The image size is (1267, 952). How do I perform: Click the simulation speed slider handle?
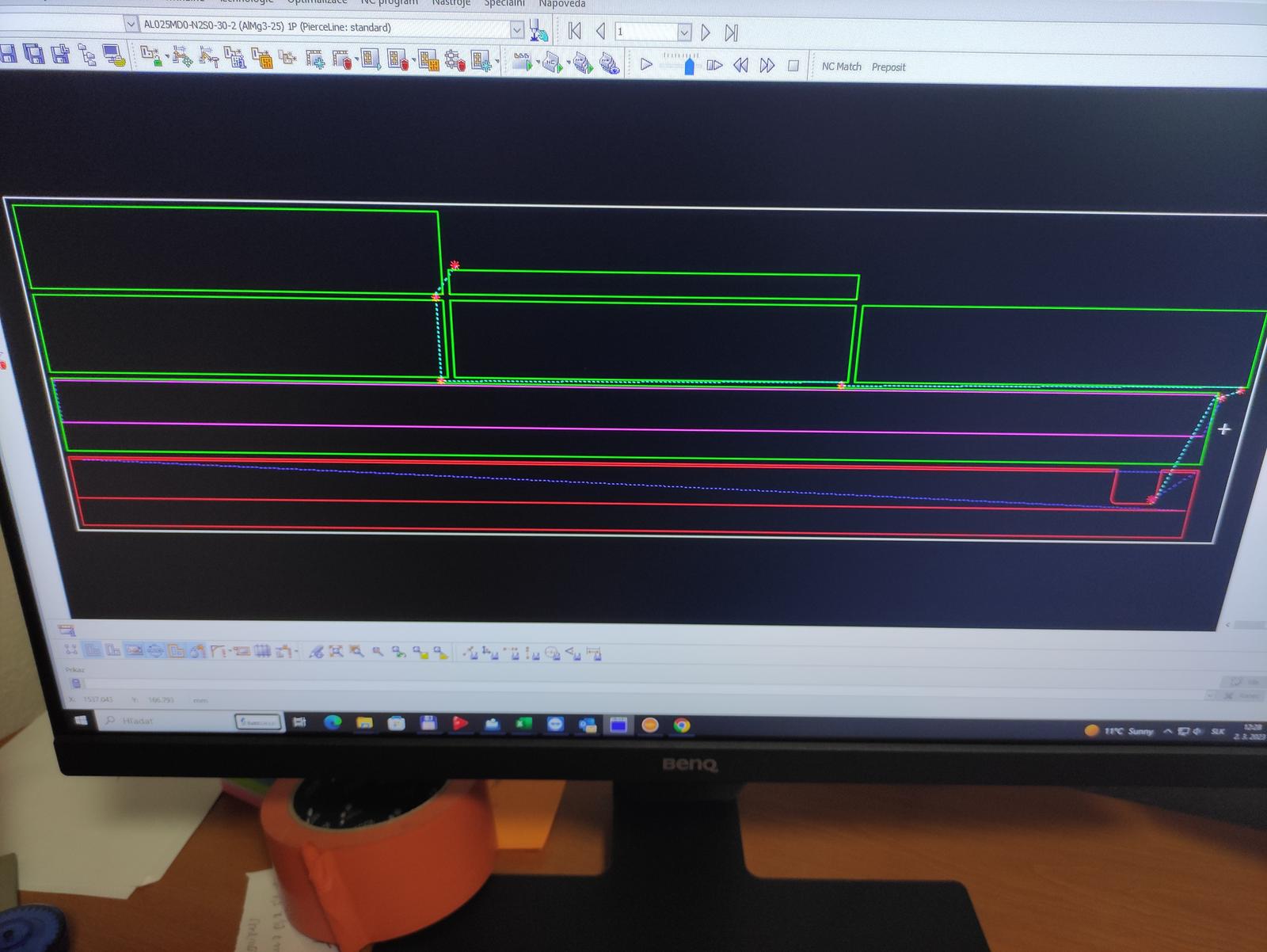[x=689, y=67]
